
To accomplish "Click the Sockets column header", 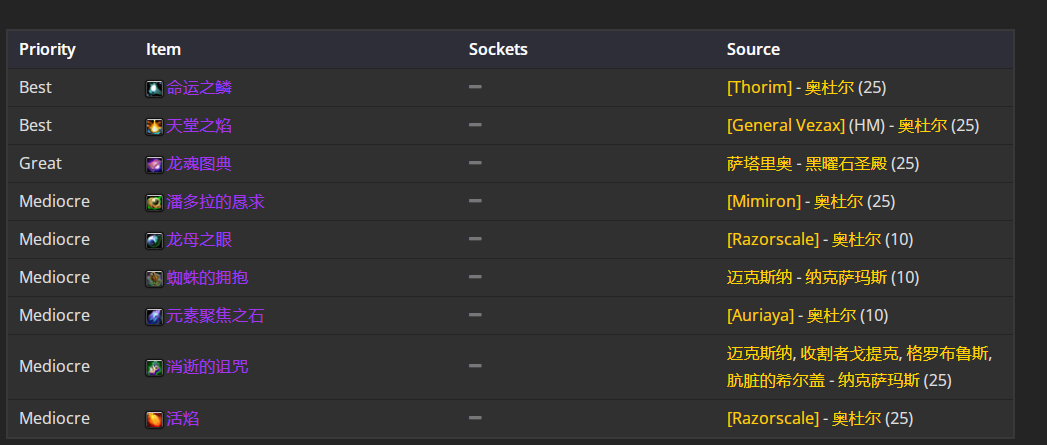I will (x=498, y=49).
